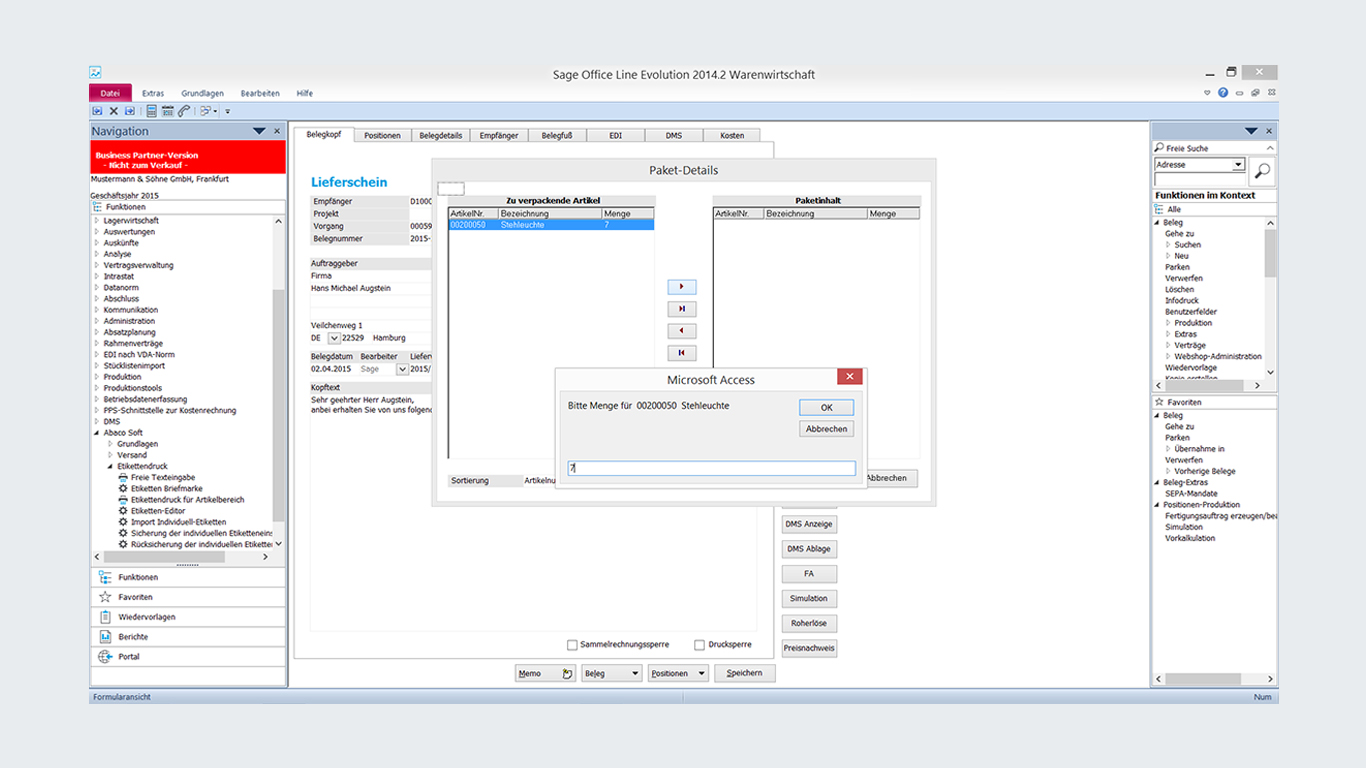Click the first blue save icon in the toolbar
The height and width of the screenshot is (768, 1366).
97,111
